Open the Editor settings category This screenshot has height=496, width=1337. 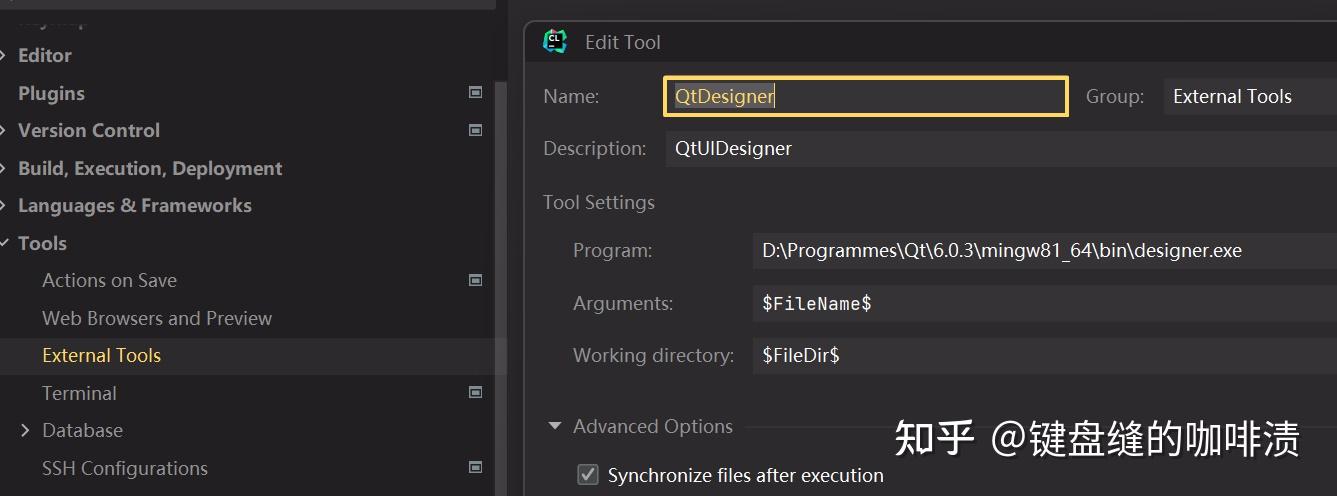pyautogui.click(x=44, y=56)
